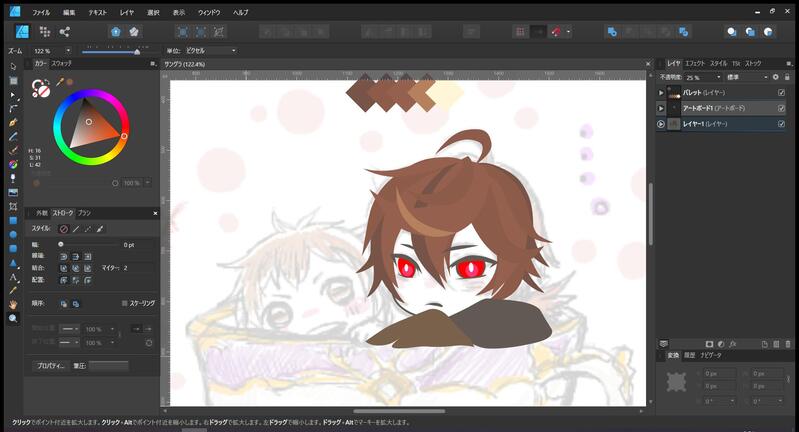Select the Rectangle shape tool
The height and width of the screenshot is (432, 799).
point(13,221)
